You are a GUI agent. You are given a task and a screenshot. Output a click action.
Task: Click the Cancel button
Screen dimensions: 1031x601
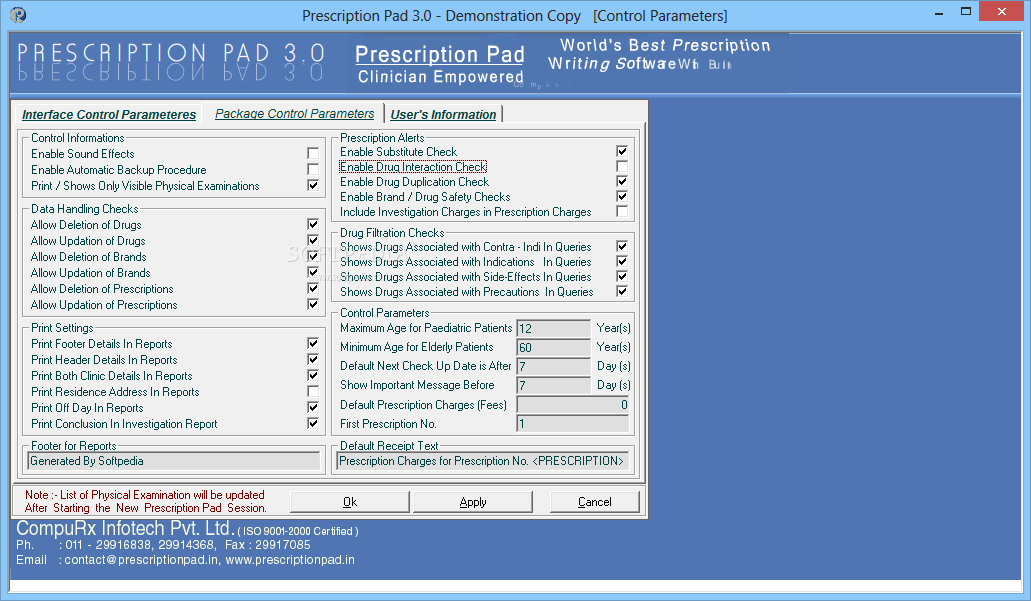(594, 502)
